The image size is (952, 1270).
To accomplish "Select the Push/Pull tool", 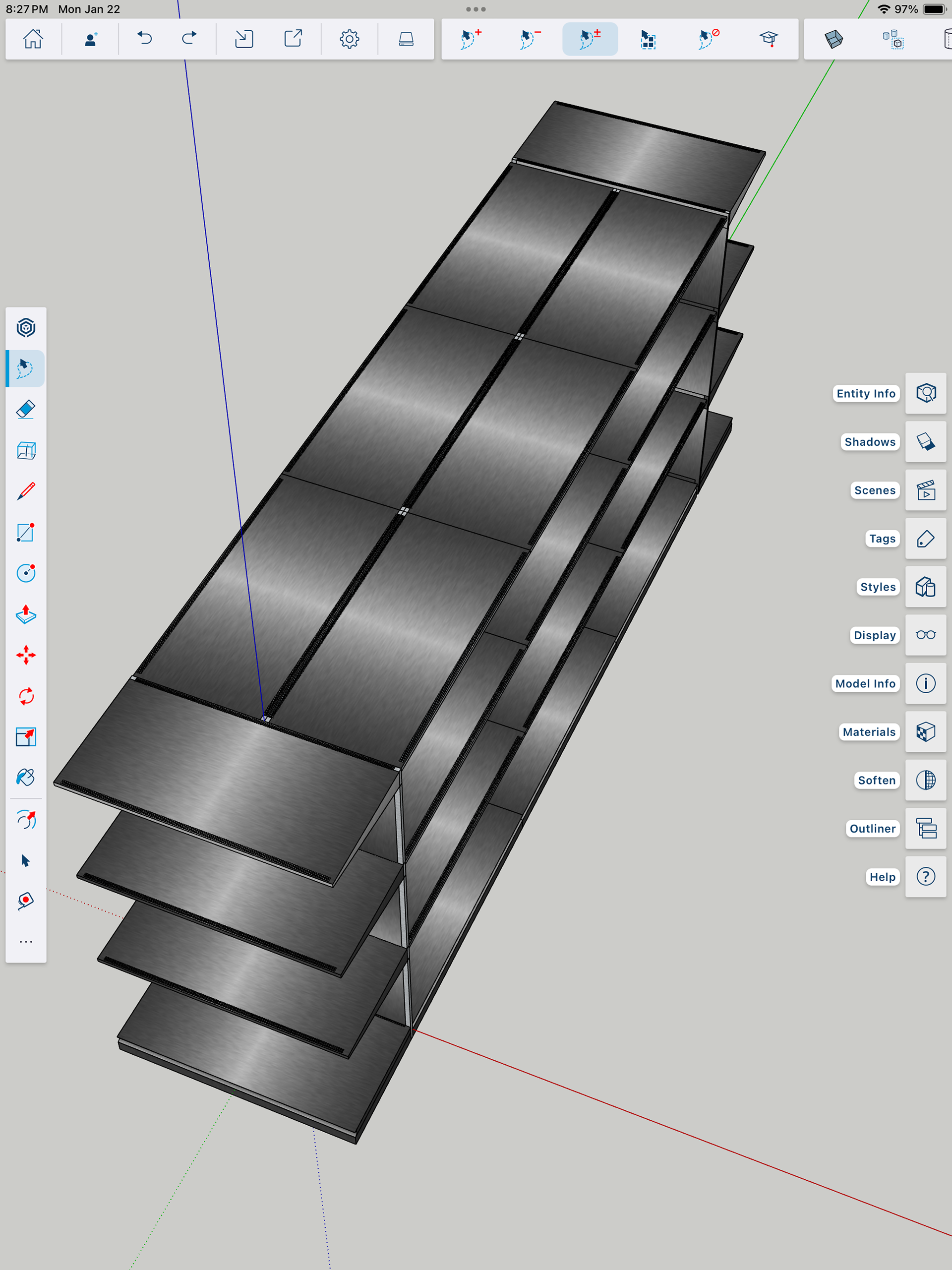I will [26, 614].
